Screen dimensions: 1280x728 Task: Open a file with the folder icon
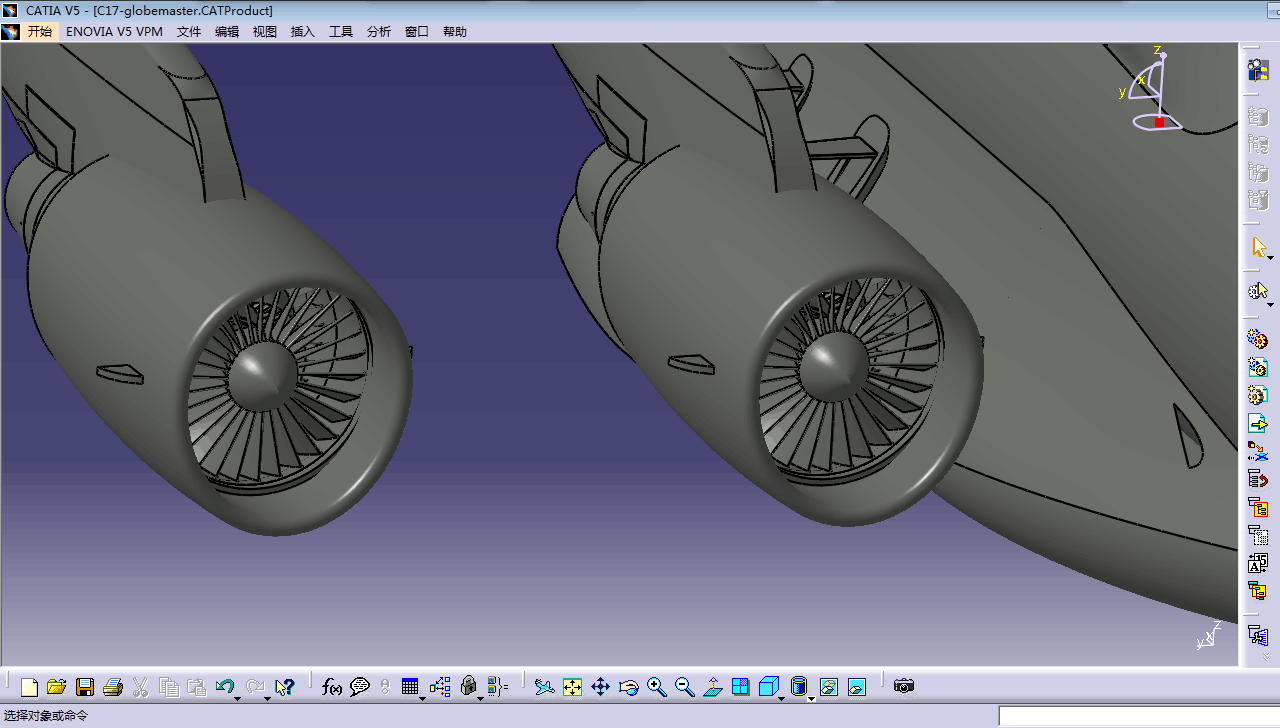tap(56, 687)
